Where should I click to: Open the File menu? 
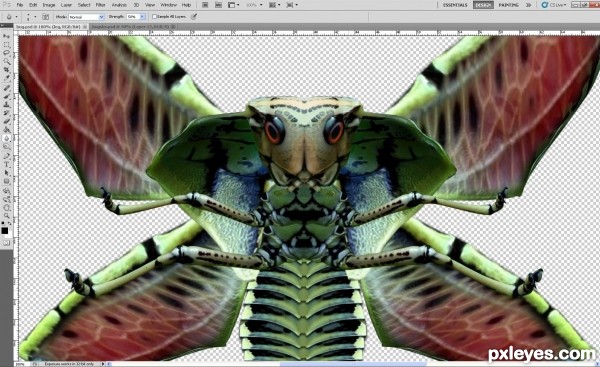pos(20,5)
